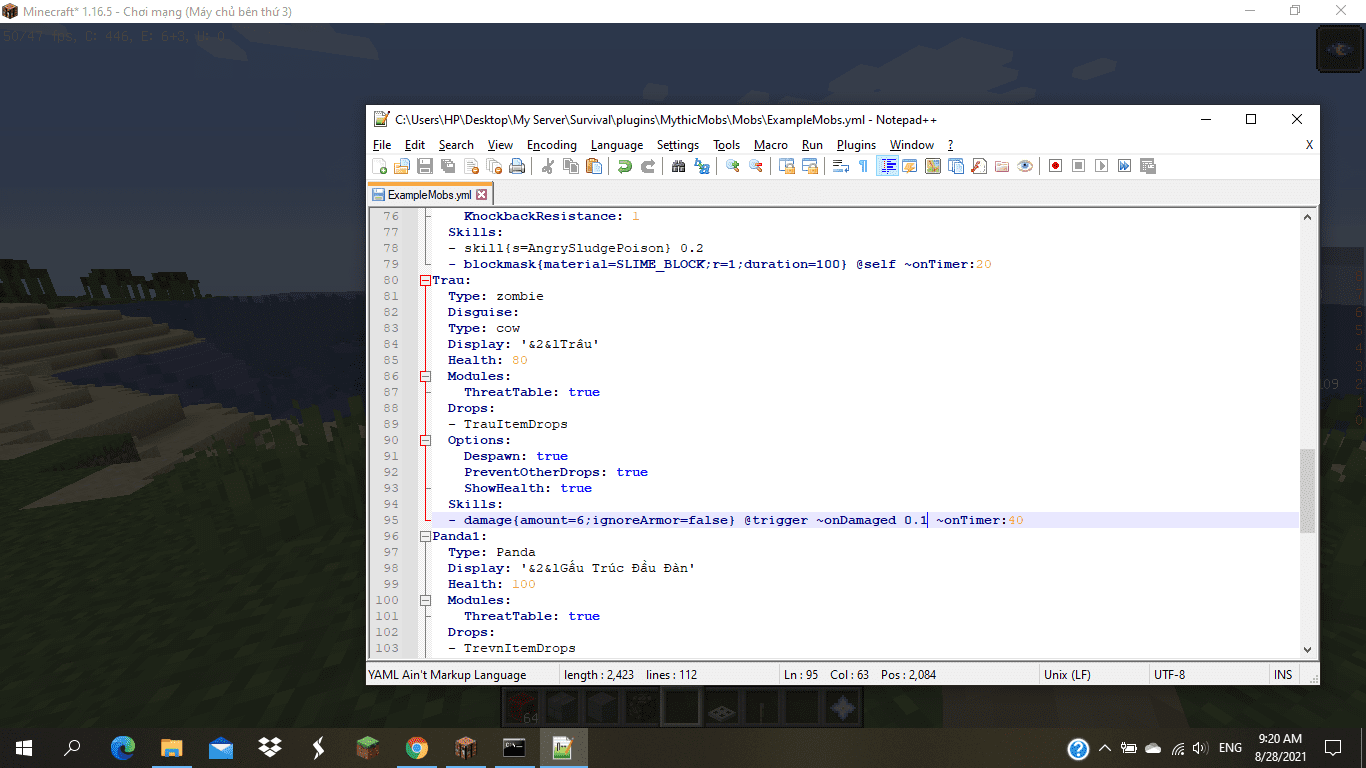Close the ExampleMobs.yml tab
Image resolution: width=1366 pixels, height=768 pixels.
(x=482, y=195)
